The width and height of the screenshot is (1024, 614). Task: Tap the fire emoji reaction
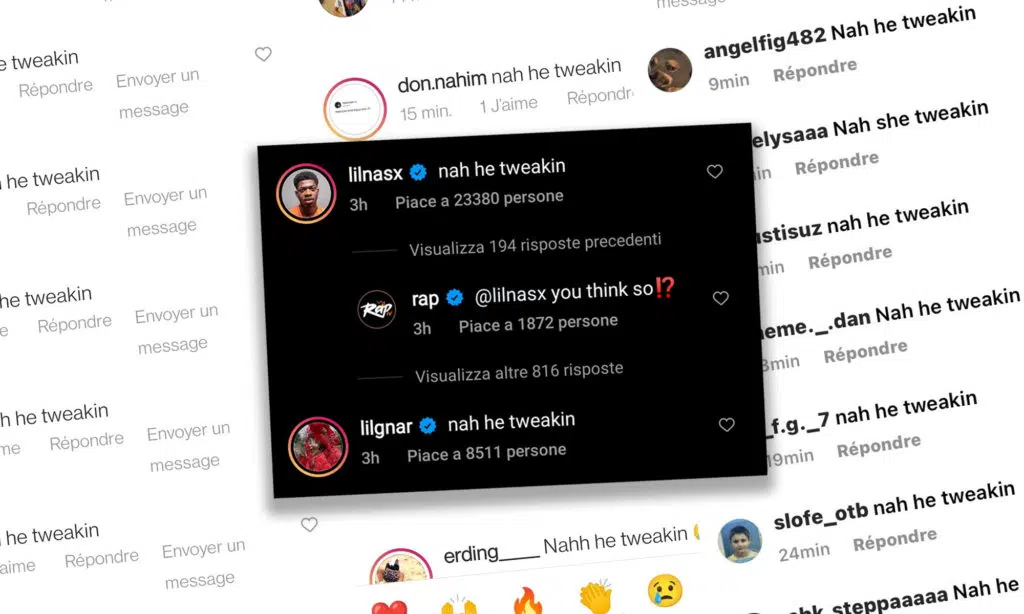pyautogui.click(x=528, y=602)
